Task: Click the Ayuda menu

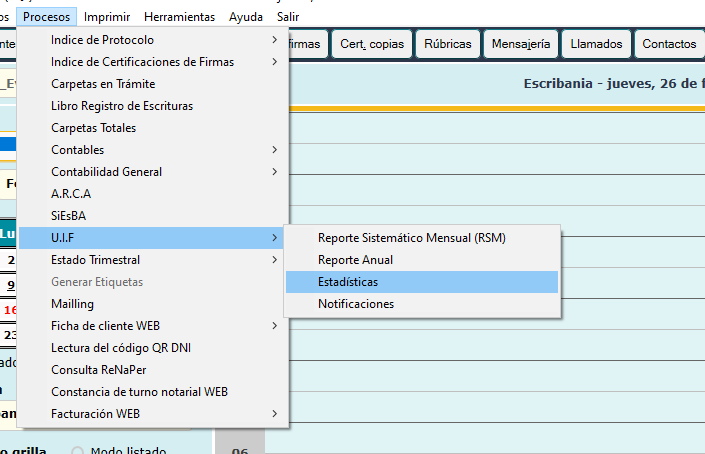Action: [x=246, y=17]
